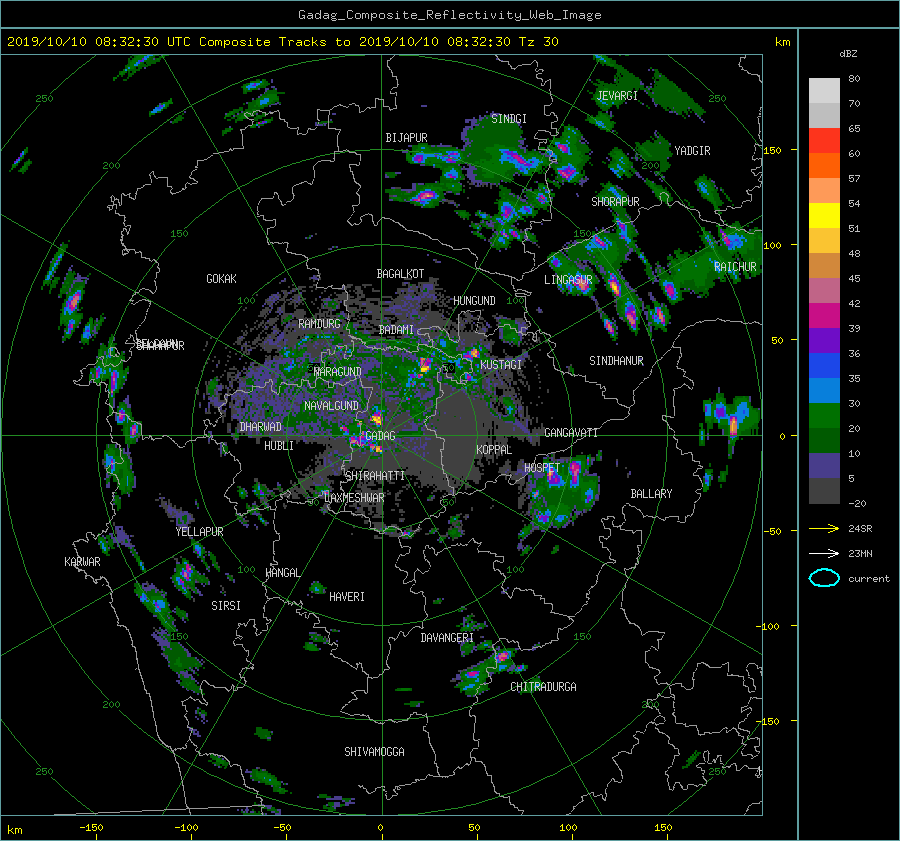Click the BAGALKOT city label
The height and width of the screenshot is (841, 900).
[x=400, y=274]
